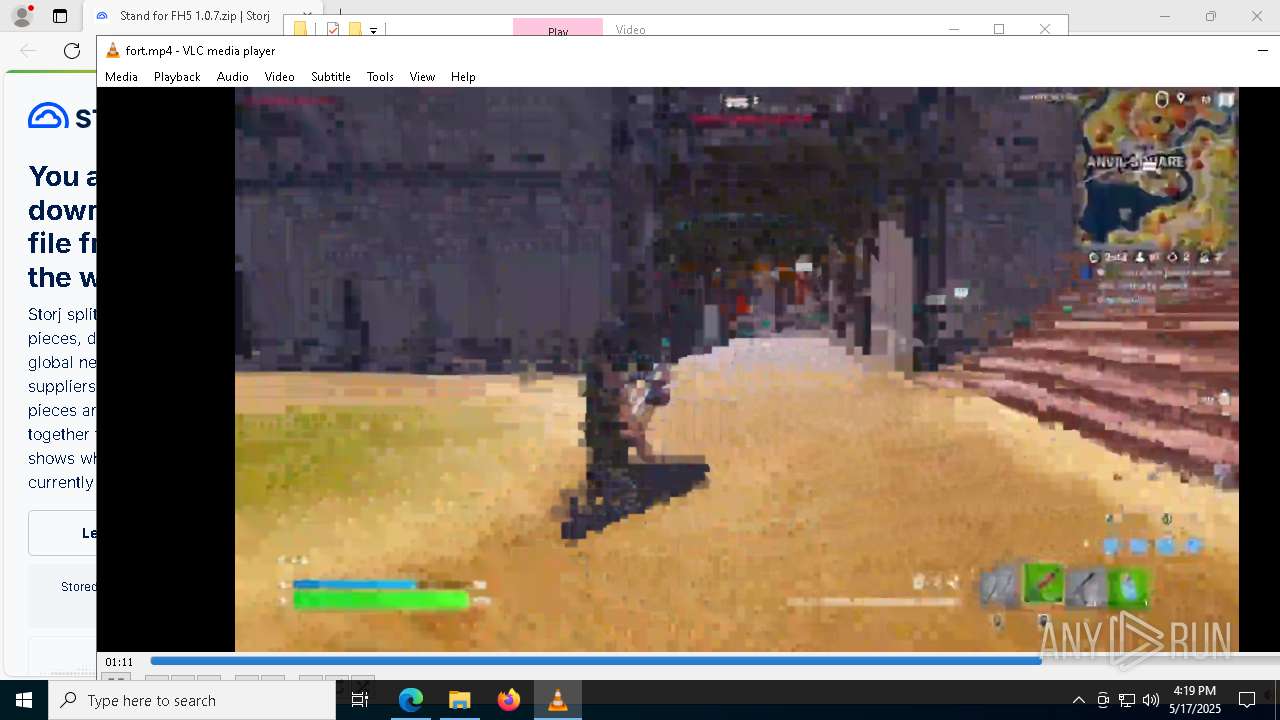
Task: Expand Explorer quick access toolbar dropdown arrow
Action: pos(373,30)
